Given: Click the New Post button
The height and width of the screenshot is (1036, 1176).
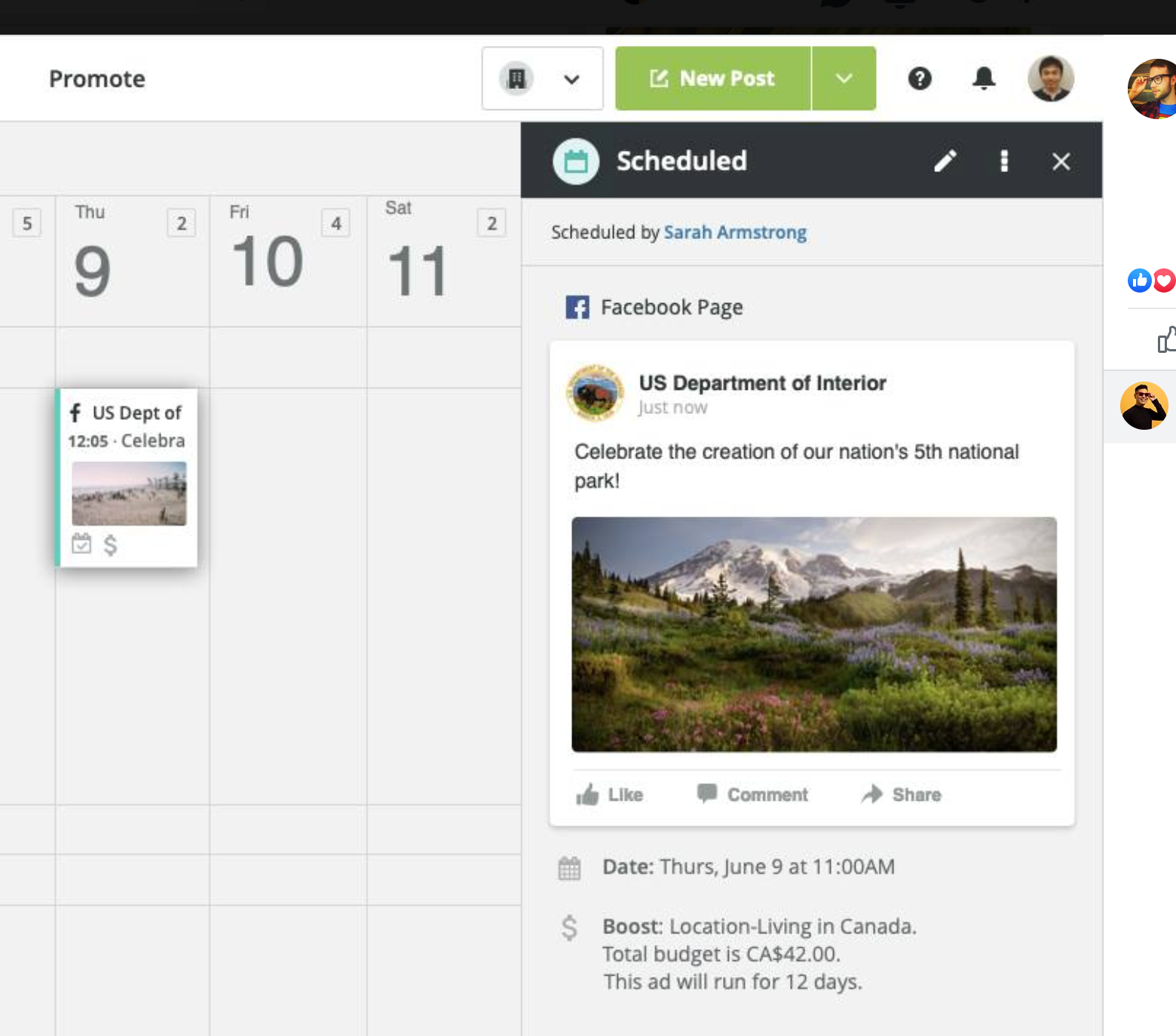Looking at the screenshot, I should 713,78.
